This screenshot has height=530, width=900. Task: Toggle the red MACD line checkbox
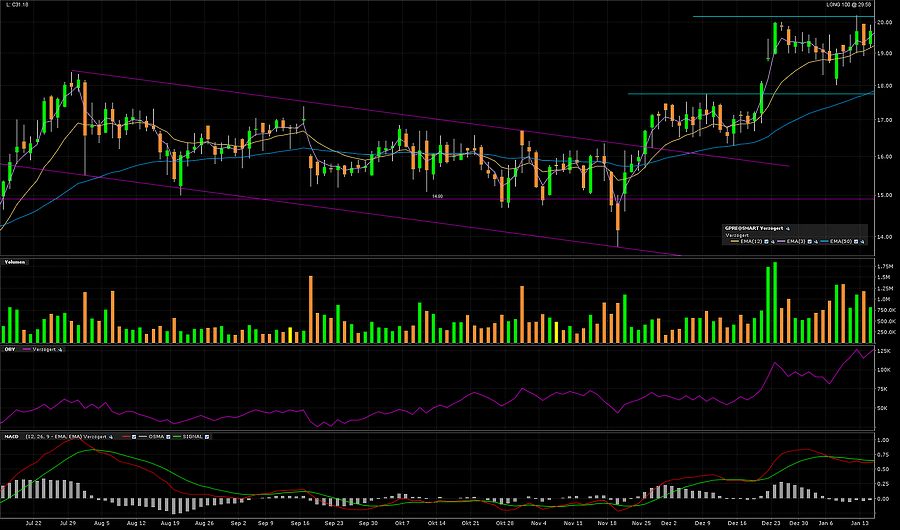pos(134,437)
